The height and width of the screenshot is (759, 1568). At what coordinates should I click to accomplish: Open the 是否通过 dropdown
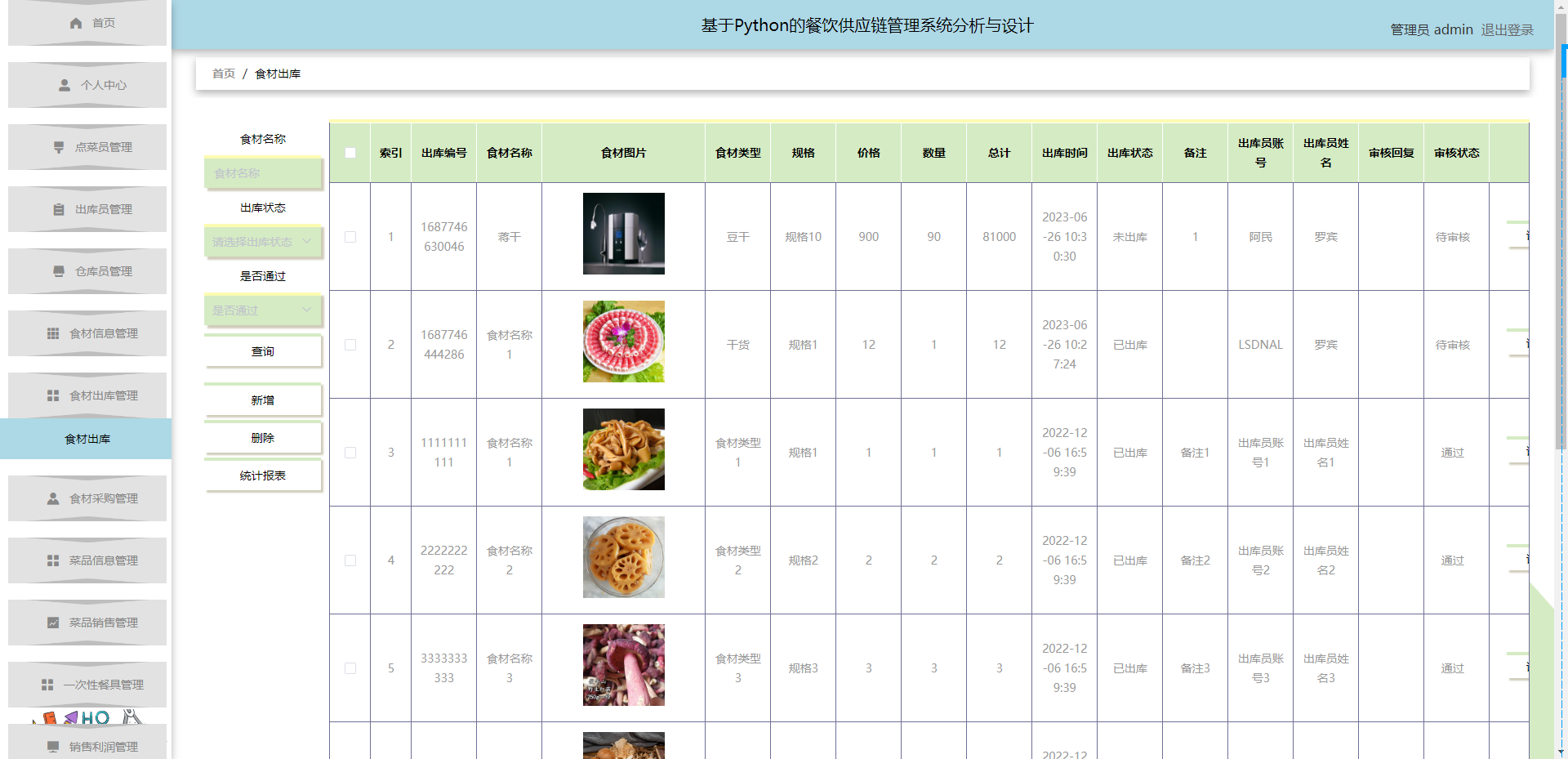(x=263, y=310)
